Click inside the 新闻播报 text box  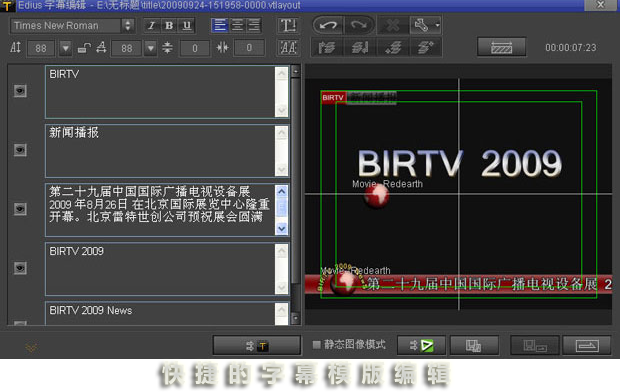[160, 151]
